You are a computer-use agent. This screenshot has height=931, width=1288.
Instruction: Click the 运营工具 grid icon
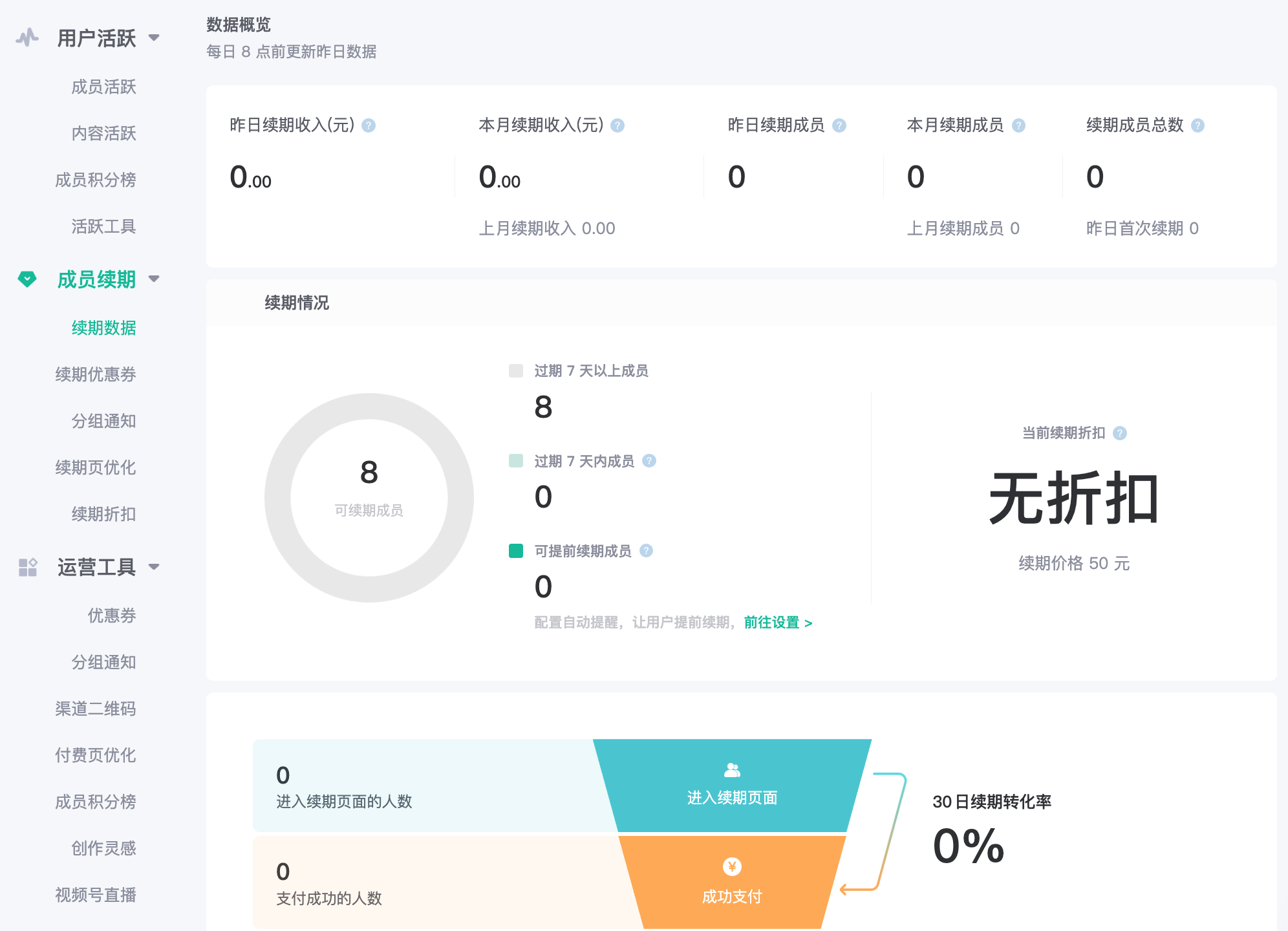point(28,567)
